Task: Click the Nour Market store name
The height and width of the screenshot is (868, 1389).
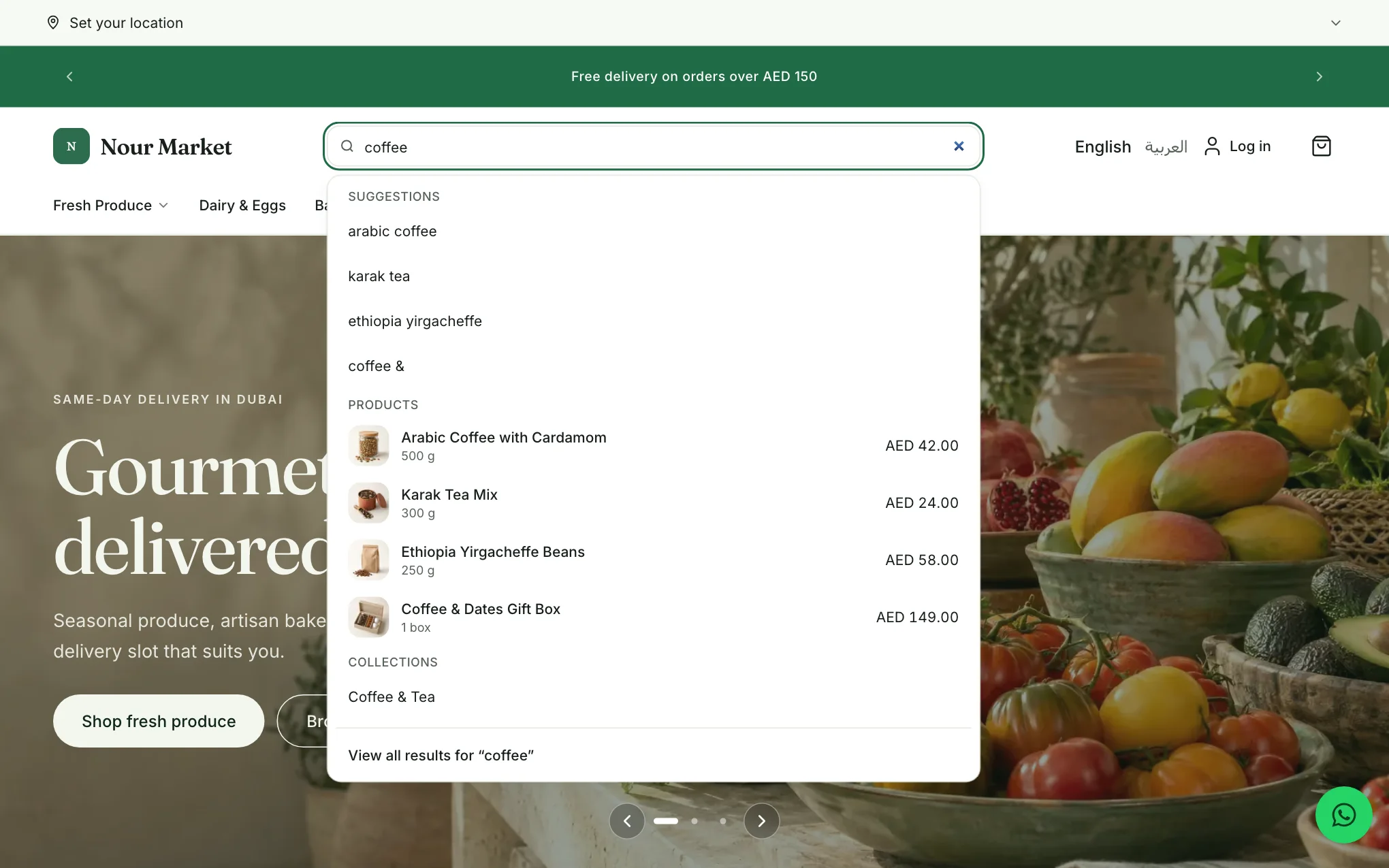Action: 166,147
